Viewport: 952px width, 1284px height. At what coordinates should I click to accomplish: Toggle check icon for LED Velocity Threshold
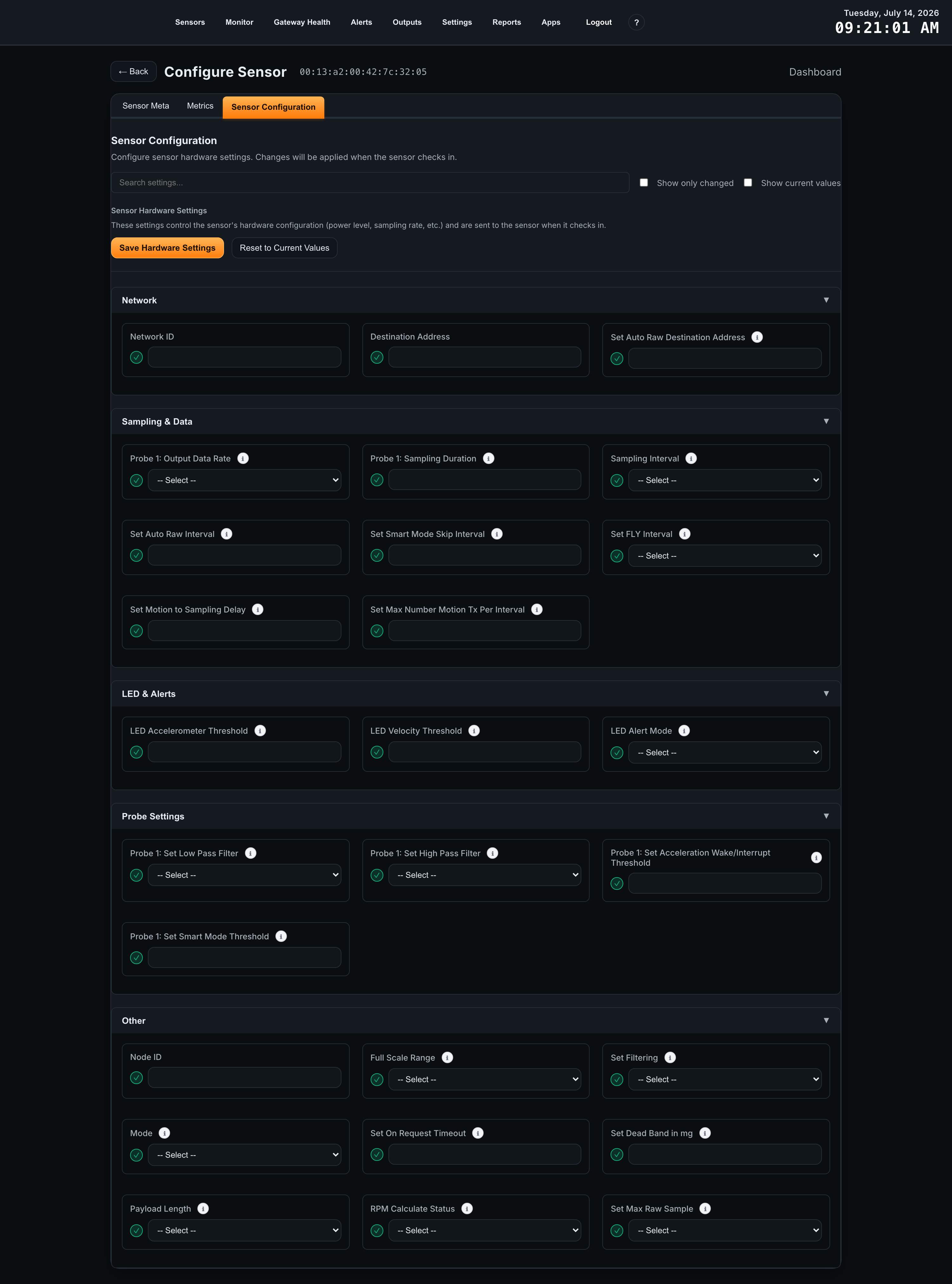[x=377, y=752]
